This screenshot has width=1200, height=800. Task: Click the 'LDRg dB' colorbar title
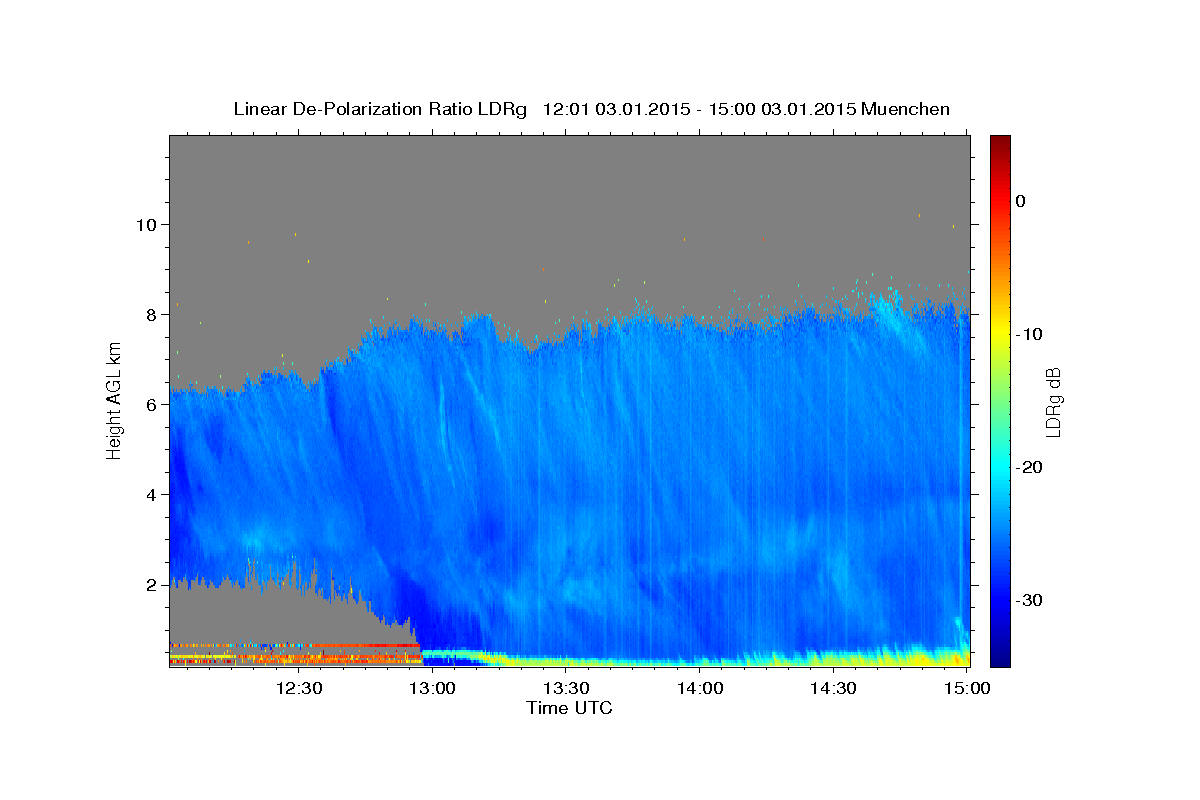1053,401
